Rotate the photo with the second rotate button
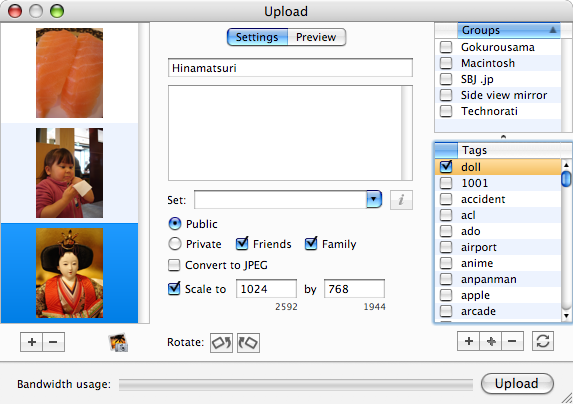 tap(248, 343)
